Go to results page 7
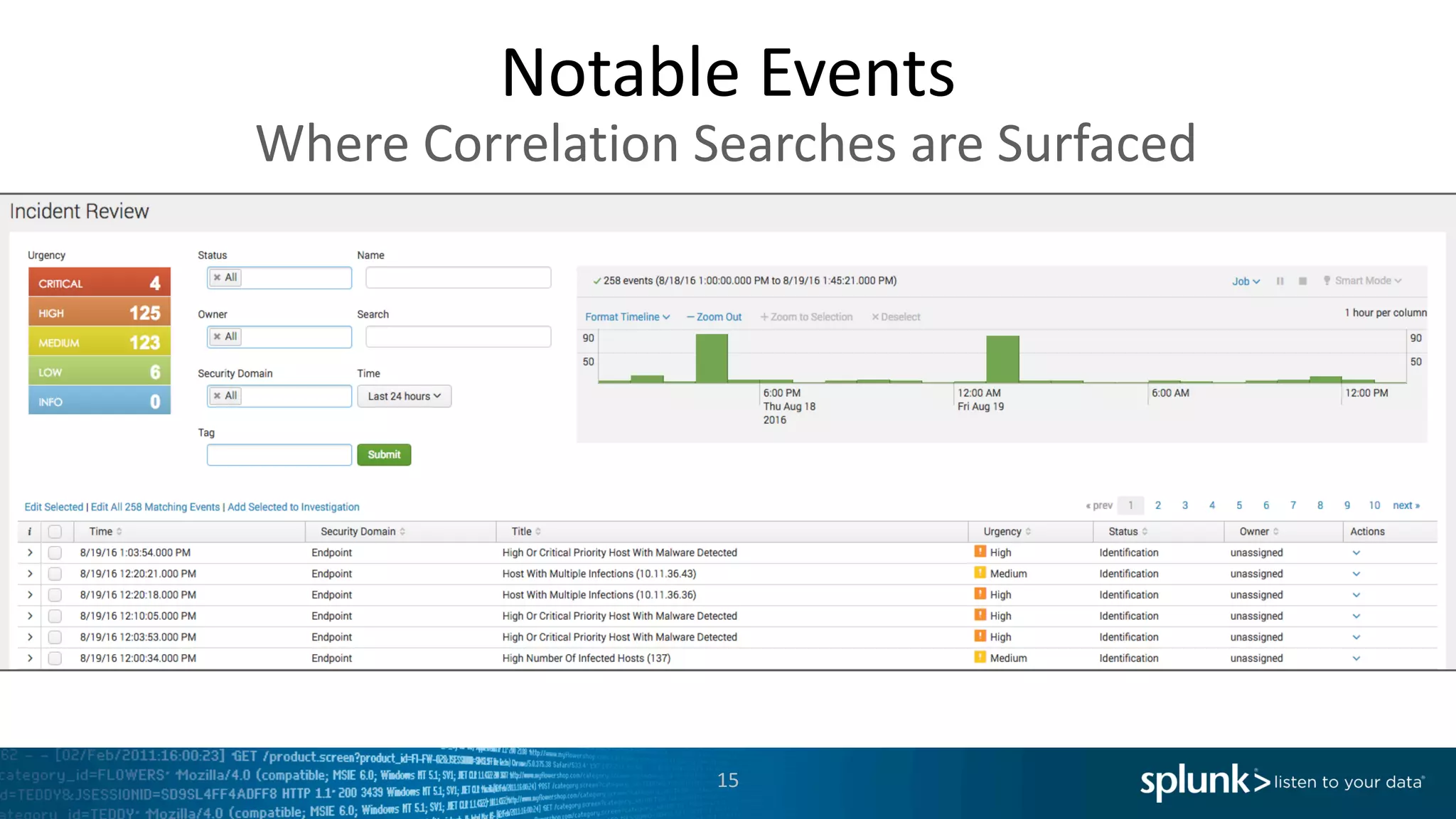The image size is (1456, 819). pos(1293,505)
